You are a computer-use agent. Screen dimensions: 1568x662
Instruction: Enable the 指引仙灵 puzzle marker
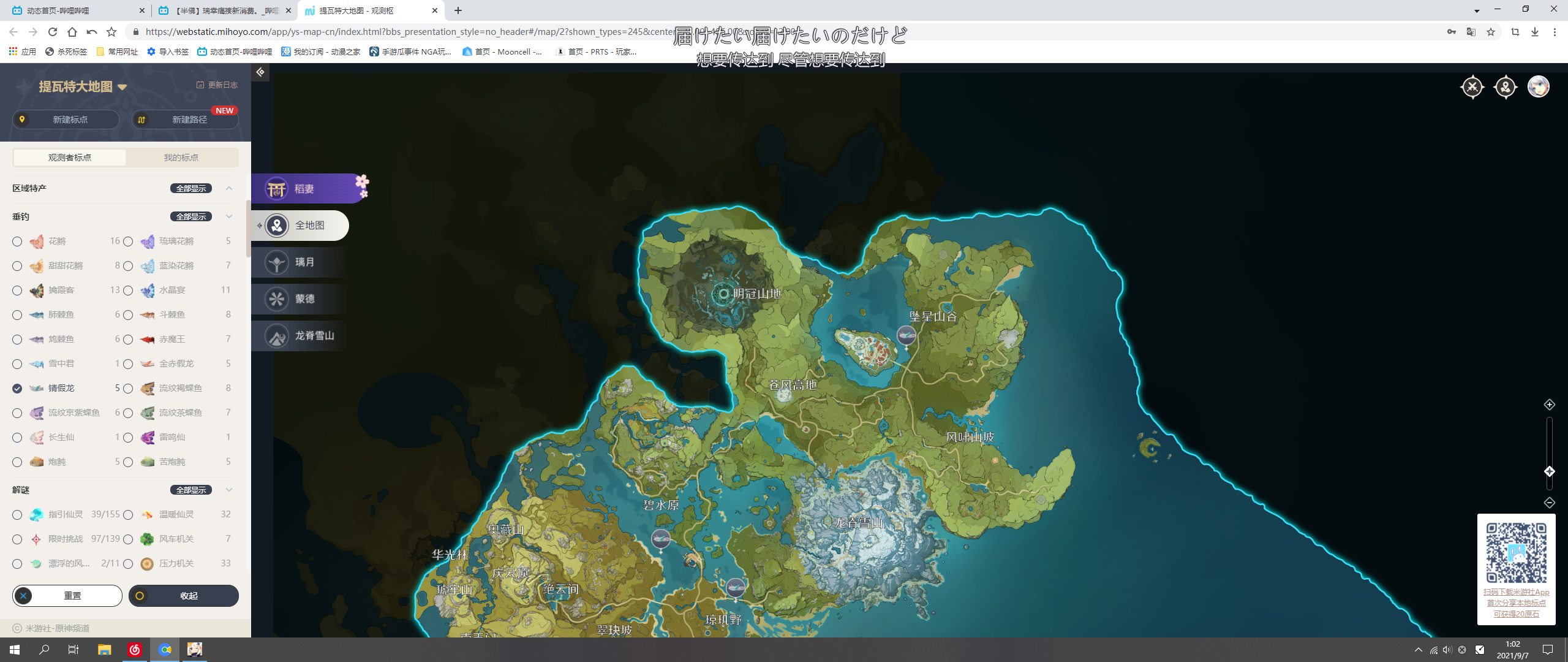coord(17,515)
